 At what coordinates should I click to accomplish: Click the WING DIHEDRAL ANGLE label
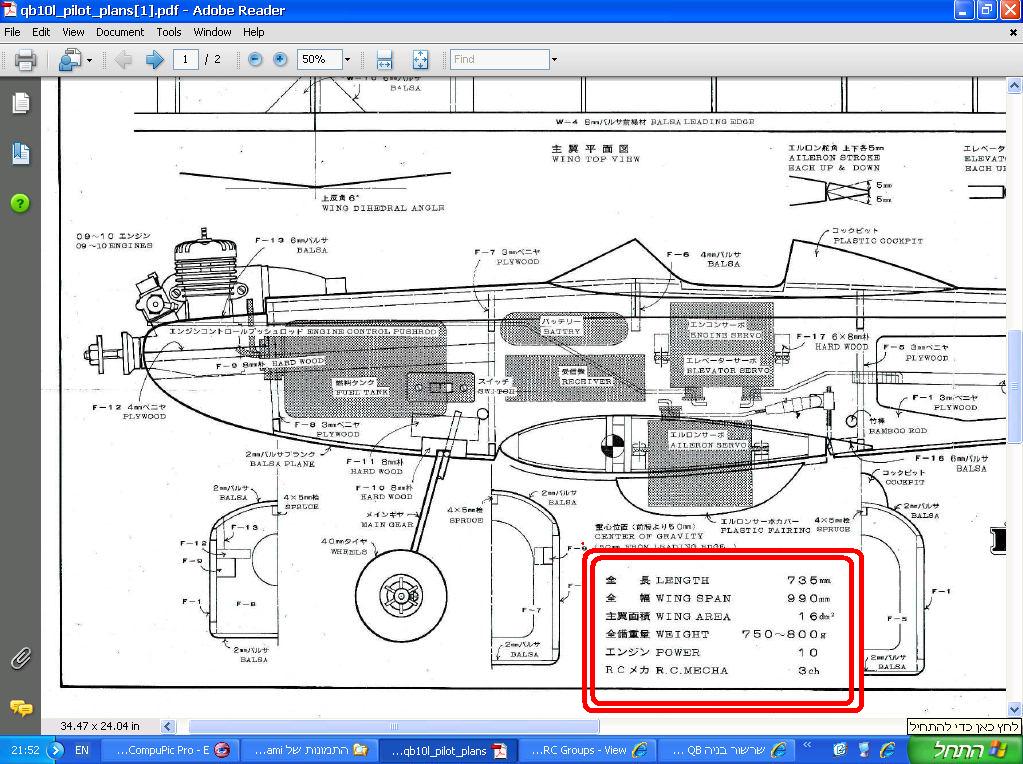[x=383, y=208]
